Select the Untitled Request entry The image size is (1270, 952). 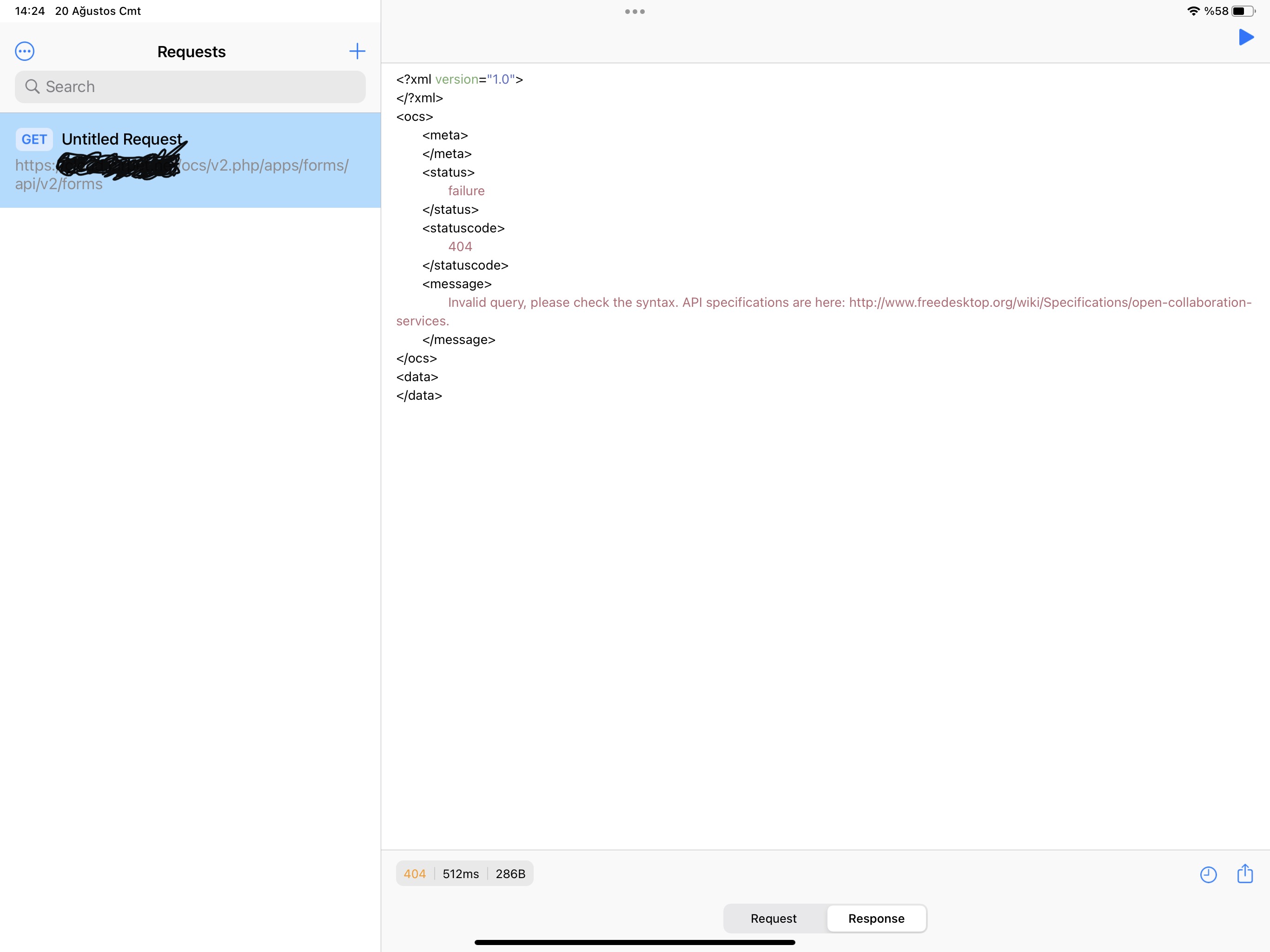click(121, 139)
